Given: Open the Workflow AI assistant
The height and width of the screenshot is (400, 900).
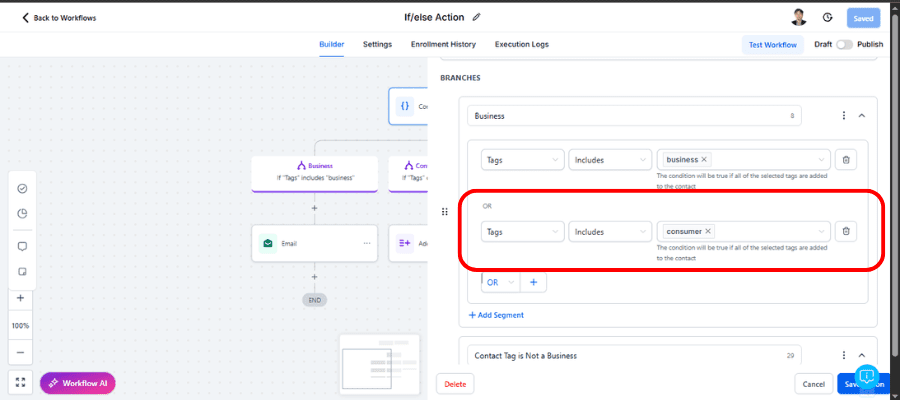Looking at the screenshot, I should click(79, 382).
